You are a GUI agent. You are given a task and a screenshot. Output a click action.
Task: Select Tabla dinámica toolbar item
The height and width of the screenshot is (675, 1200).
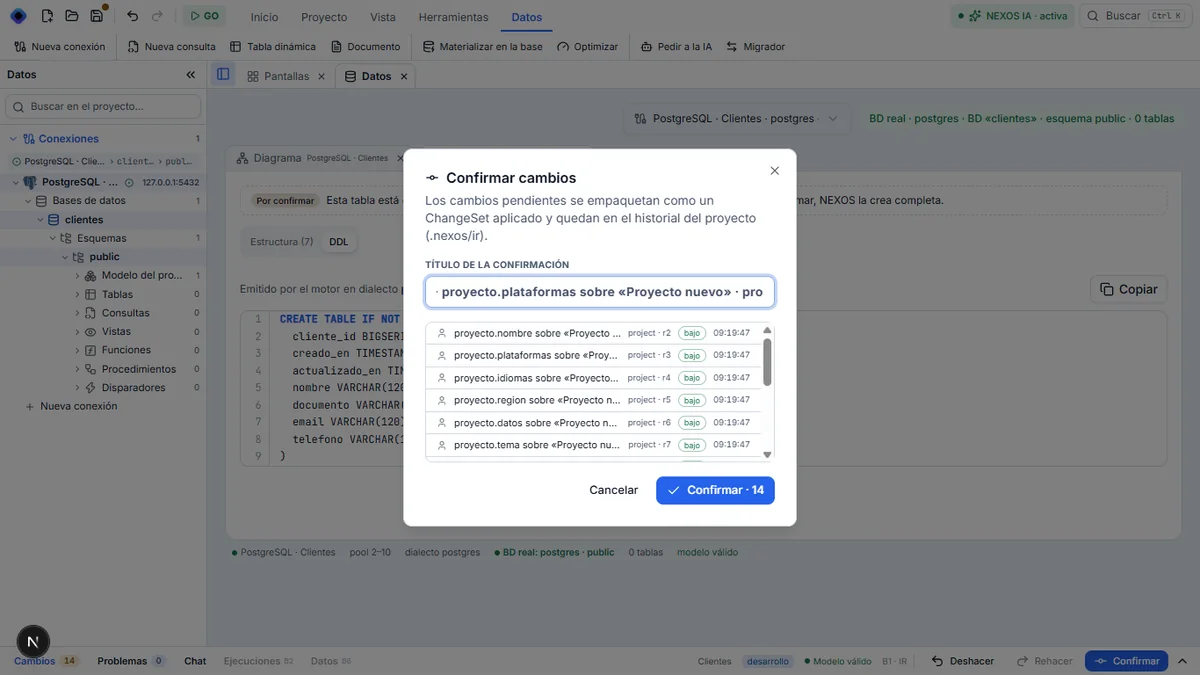(273, 47)
